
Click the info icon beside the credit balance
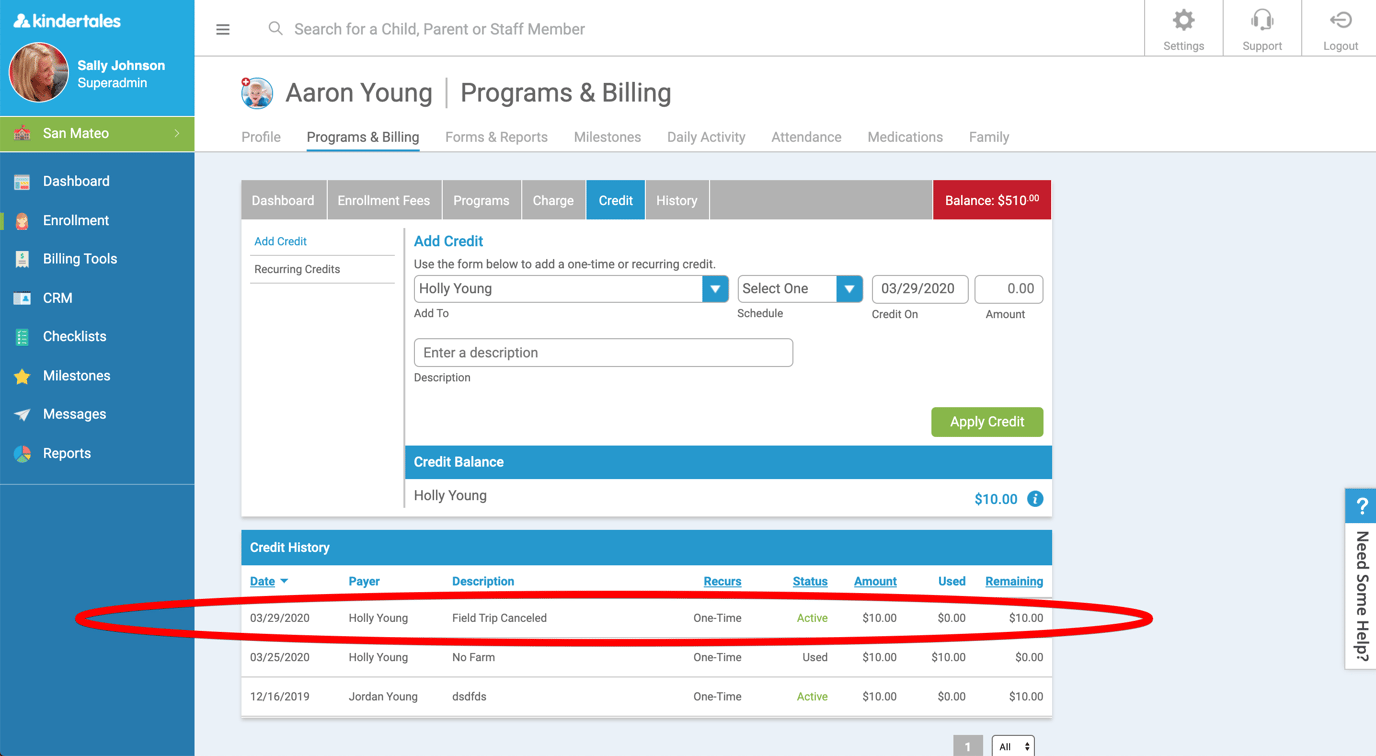(1035, 498)
